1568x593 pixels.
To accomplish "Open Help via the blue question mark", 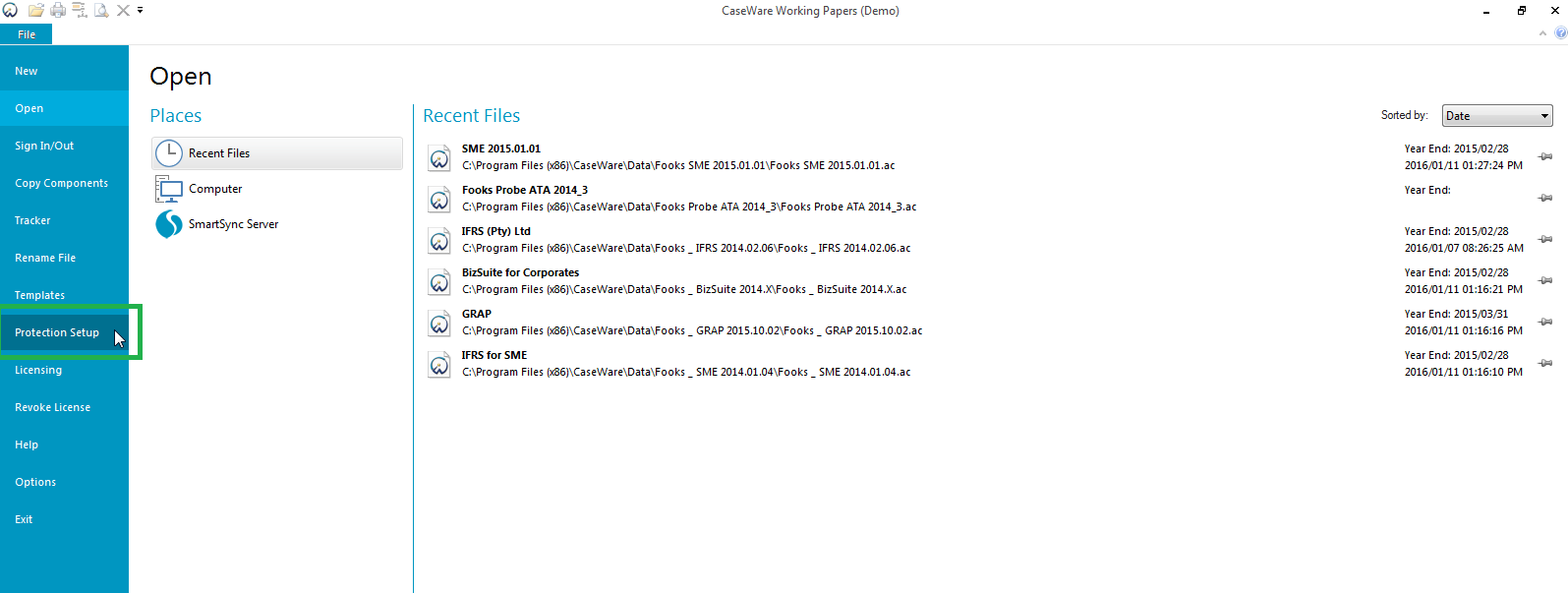I will coord(1560,33).
